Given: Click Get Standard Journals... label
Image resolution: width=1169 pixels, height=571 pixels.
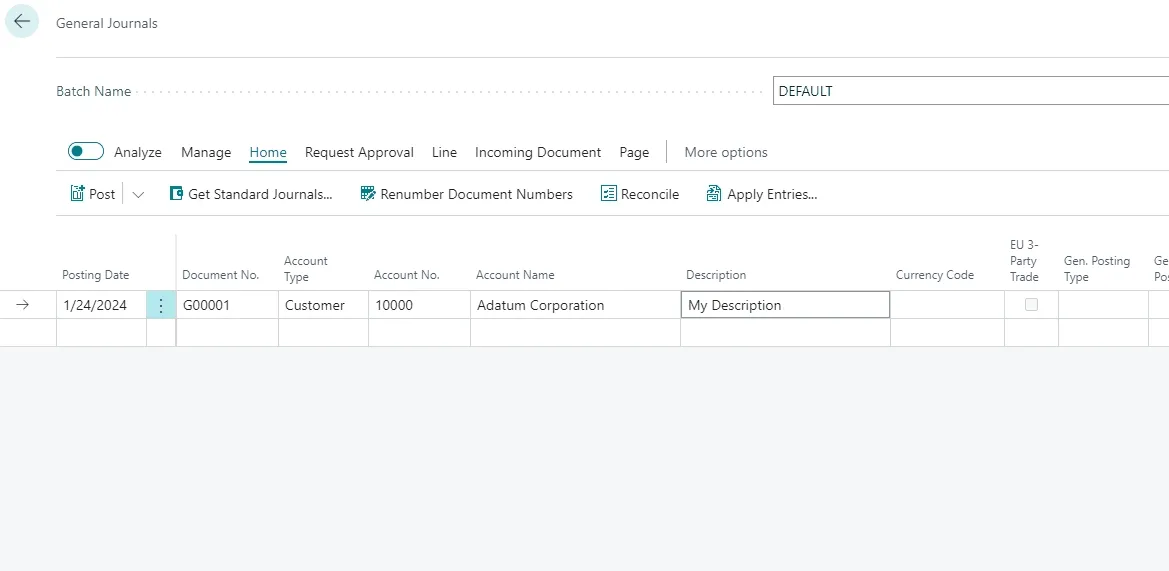Looking at the screenshot, I should point(260,194).
